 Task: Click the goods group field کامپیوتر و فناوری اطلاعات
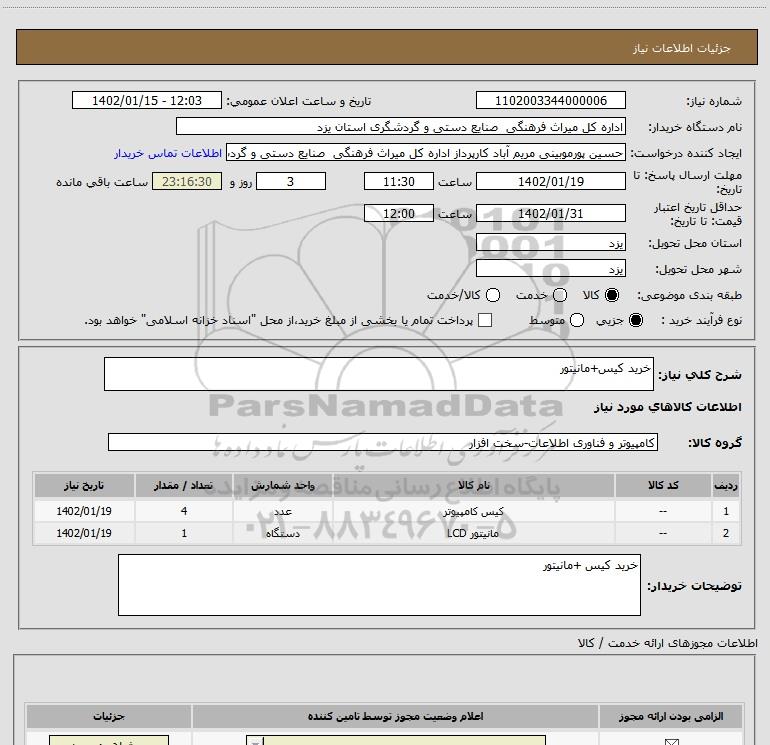(383, 442)
